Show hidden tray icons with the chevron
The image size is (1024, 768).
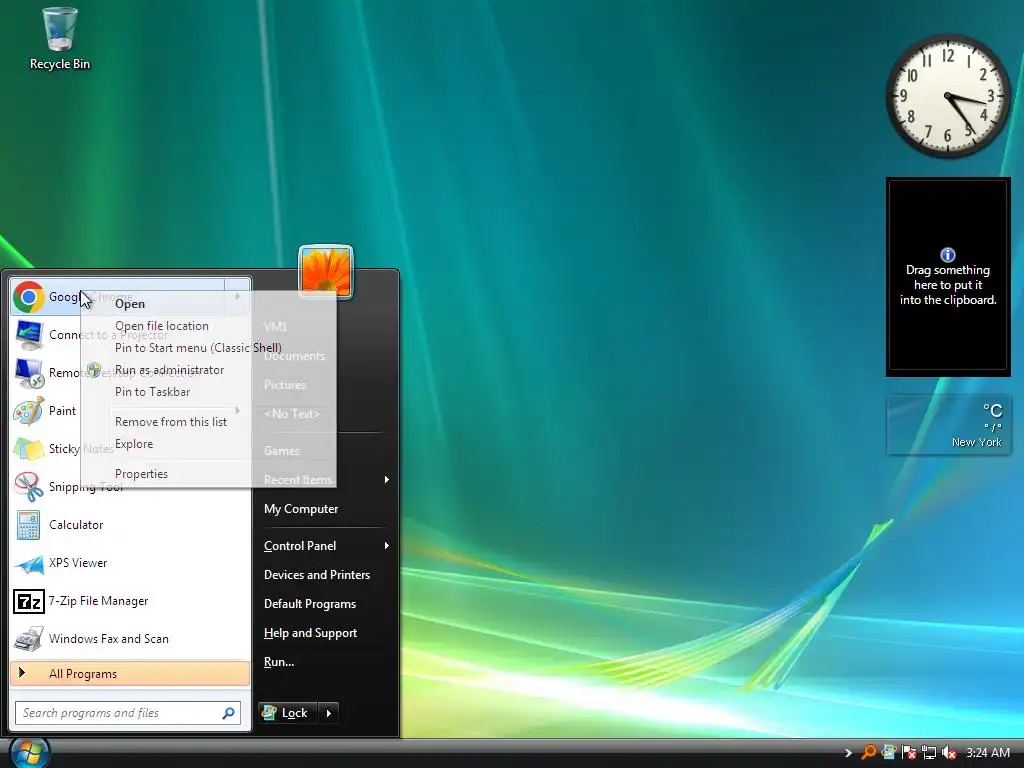coord(848,752)
